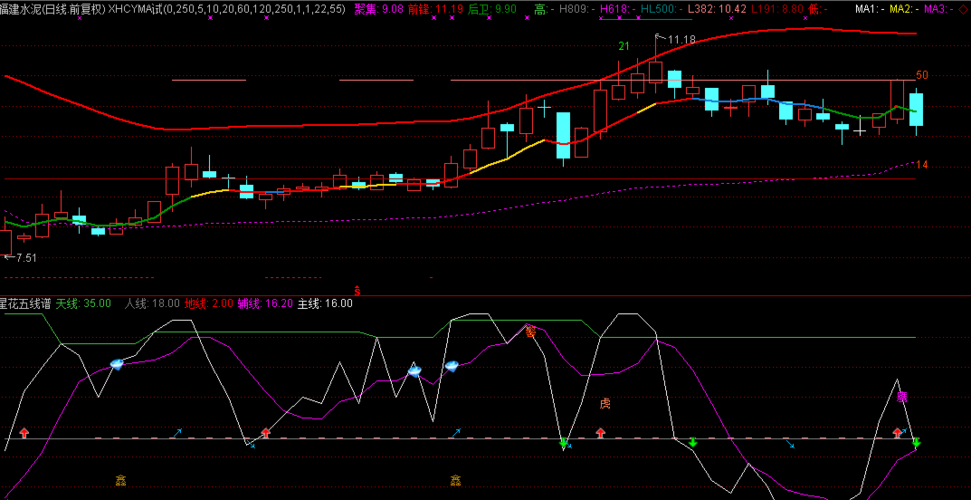Click the L191: 8.80 value
Viewport: 971px width, 500px height.
(x=775, y=9)
